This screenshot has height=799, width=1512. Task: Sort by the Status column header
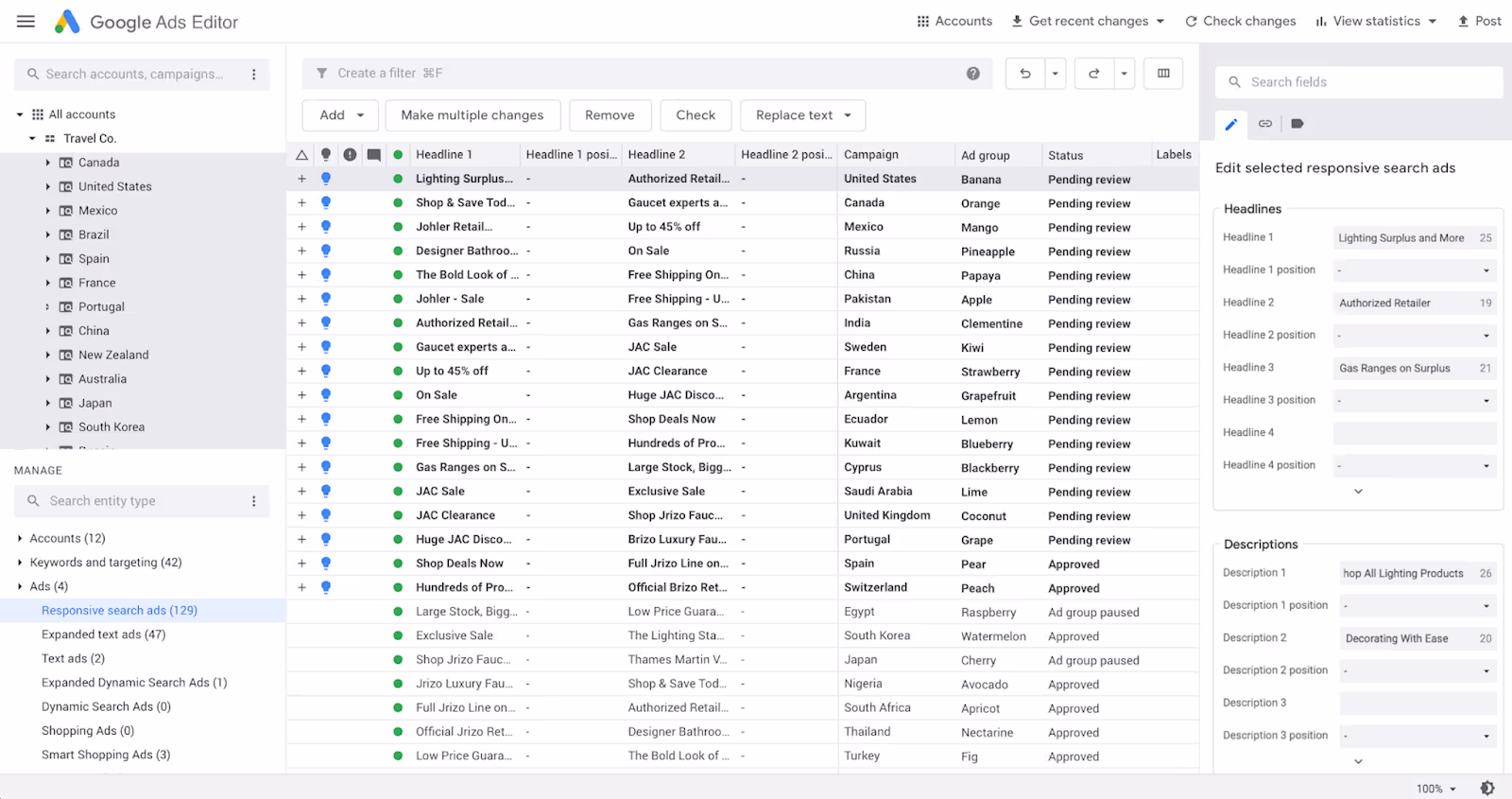1065,156
